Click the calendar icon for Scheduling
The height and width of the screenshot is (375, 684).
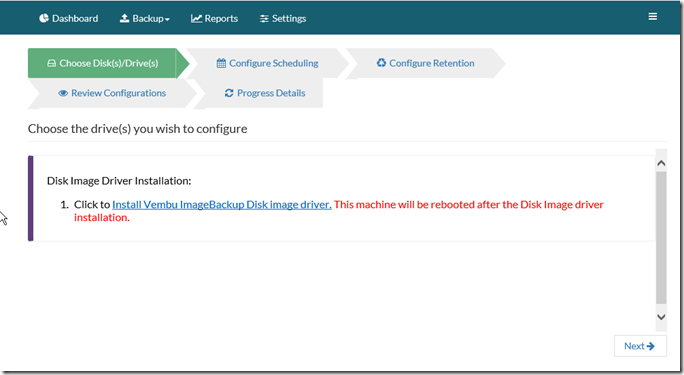(x=221, y=63)
